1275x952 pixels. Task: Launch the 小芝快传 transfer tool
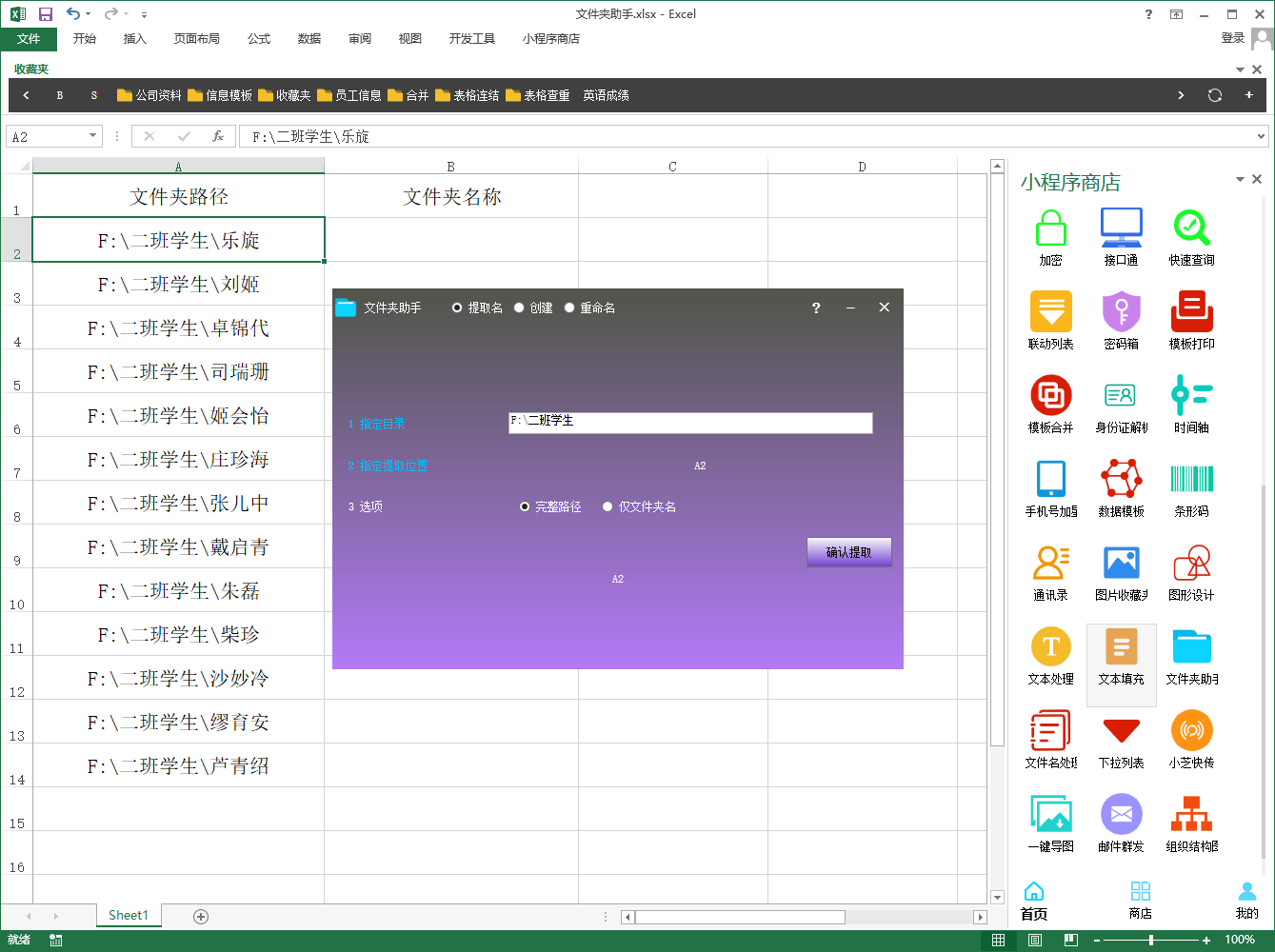(x=1191, y=740)
